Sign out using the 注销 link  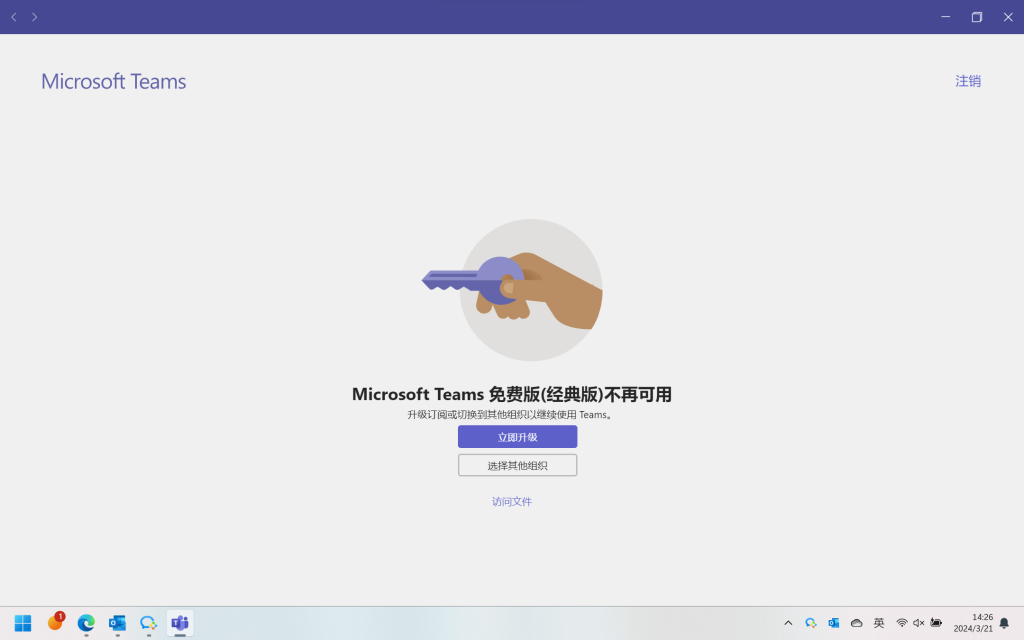pos(967,81)
